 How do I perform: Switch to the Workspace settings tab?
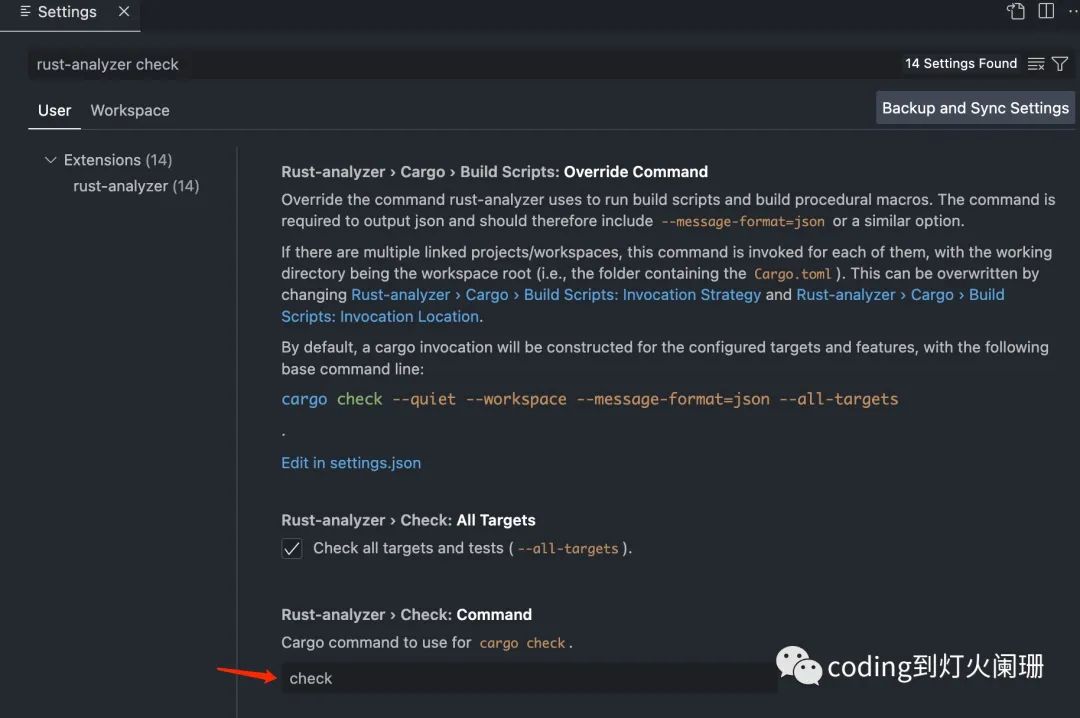pyautogui.click(x=130, y=110)
